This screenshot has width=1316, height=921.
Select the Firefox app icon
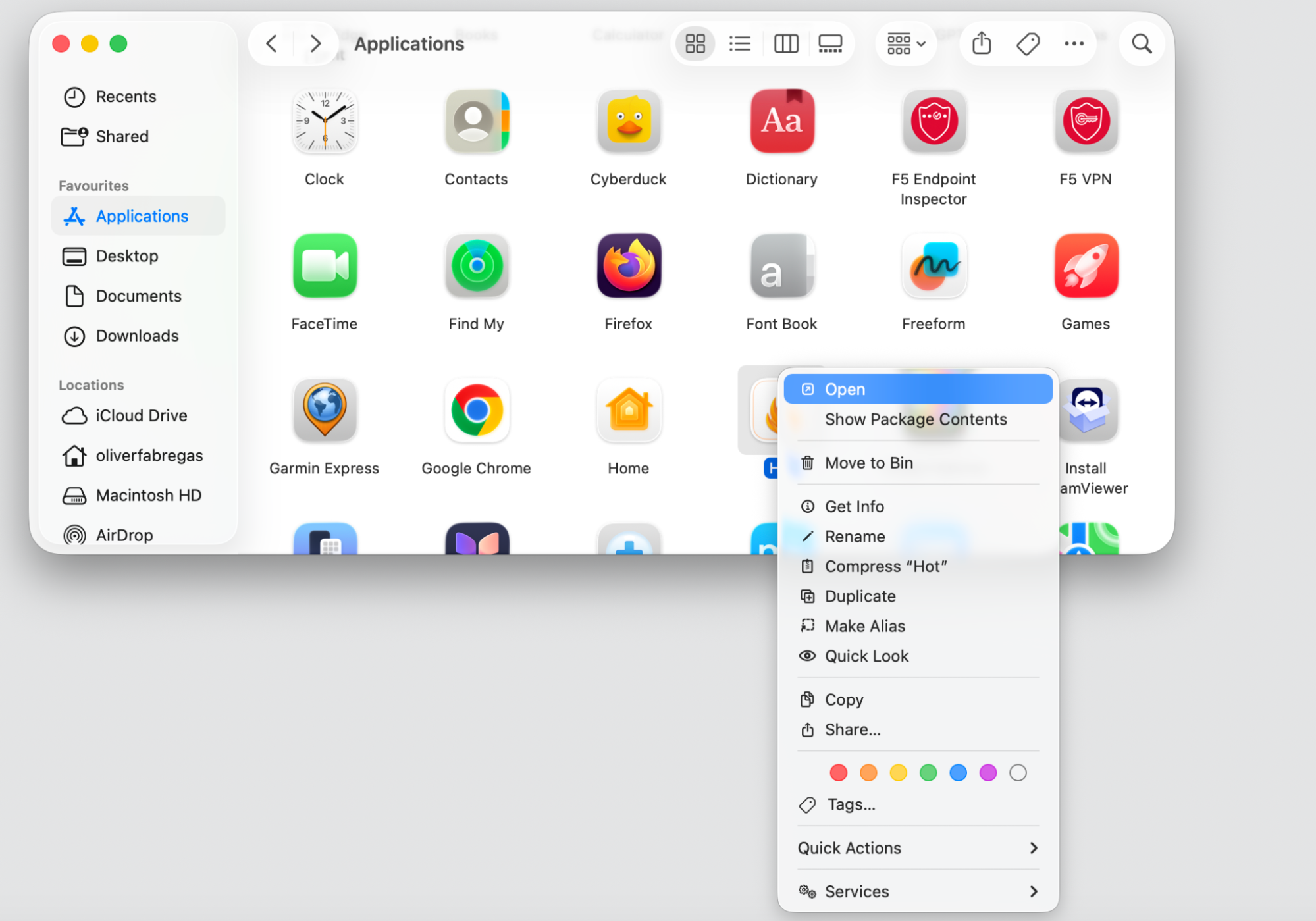629,266
